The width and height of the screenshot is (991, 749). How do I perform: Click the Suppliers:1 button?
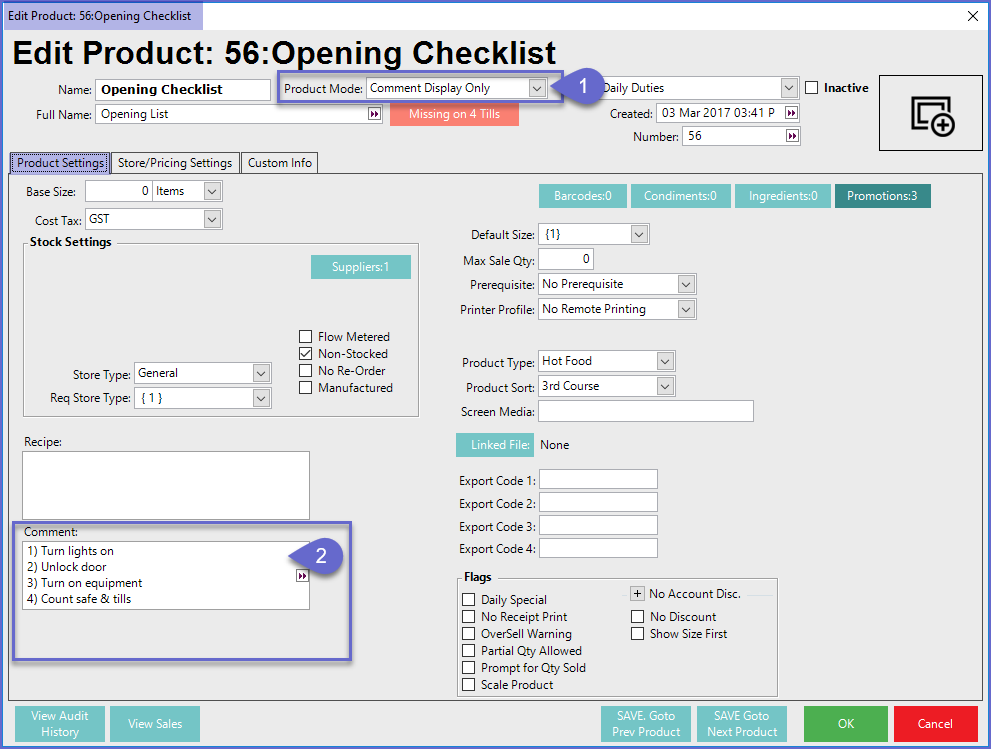click(x=360, y=267)
